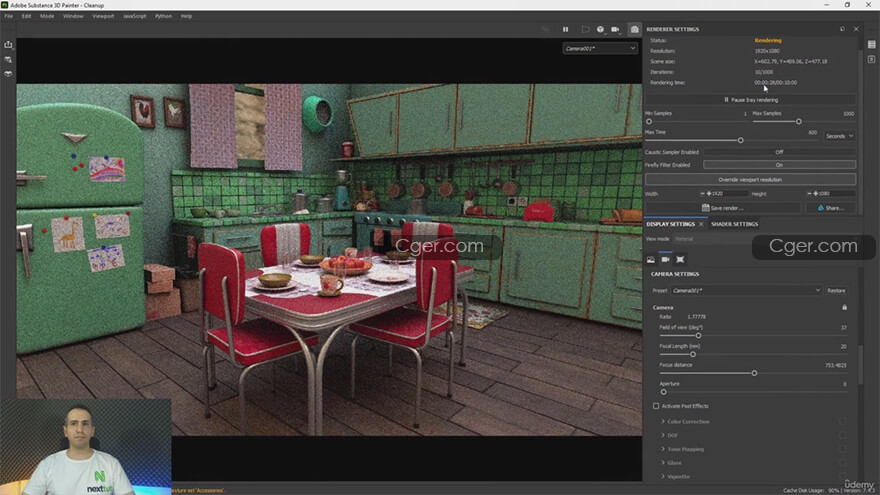Click the video camera icon in viewport toolbar

(616, 29)
